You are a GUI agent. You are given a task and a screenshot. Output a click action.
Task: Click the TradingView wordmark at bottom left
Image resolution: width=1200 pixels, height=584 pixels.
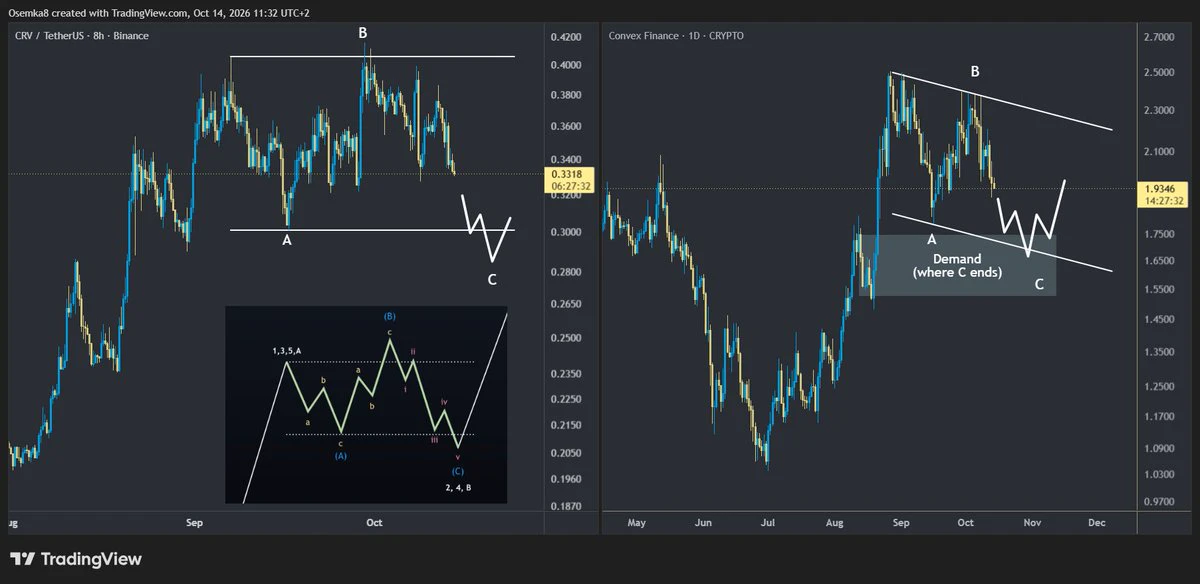coord(92,559)
